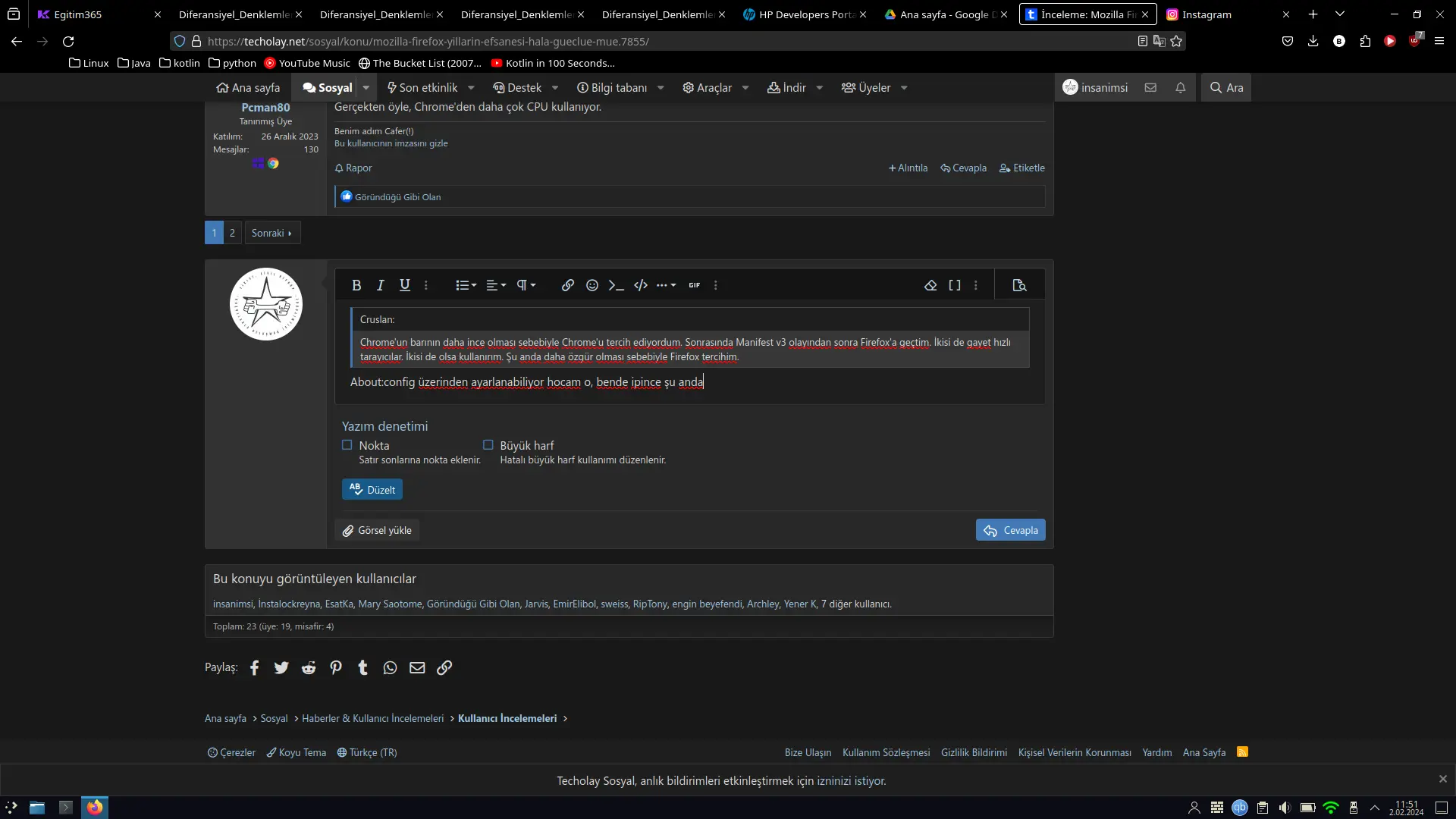Toggle bold formatting in the reply editor

coord(356,285)
